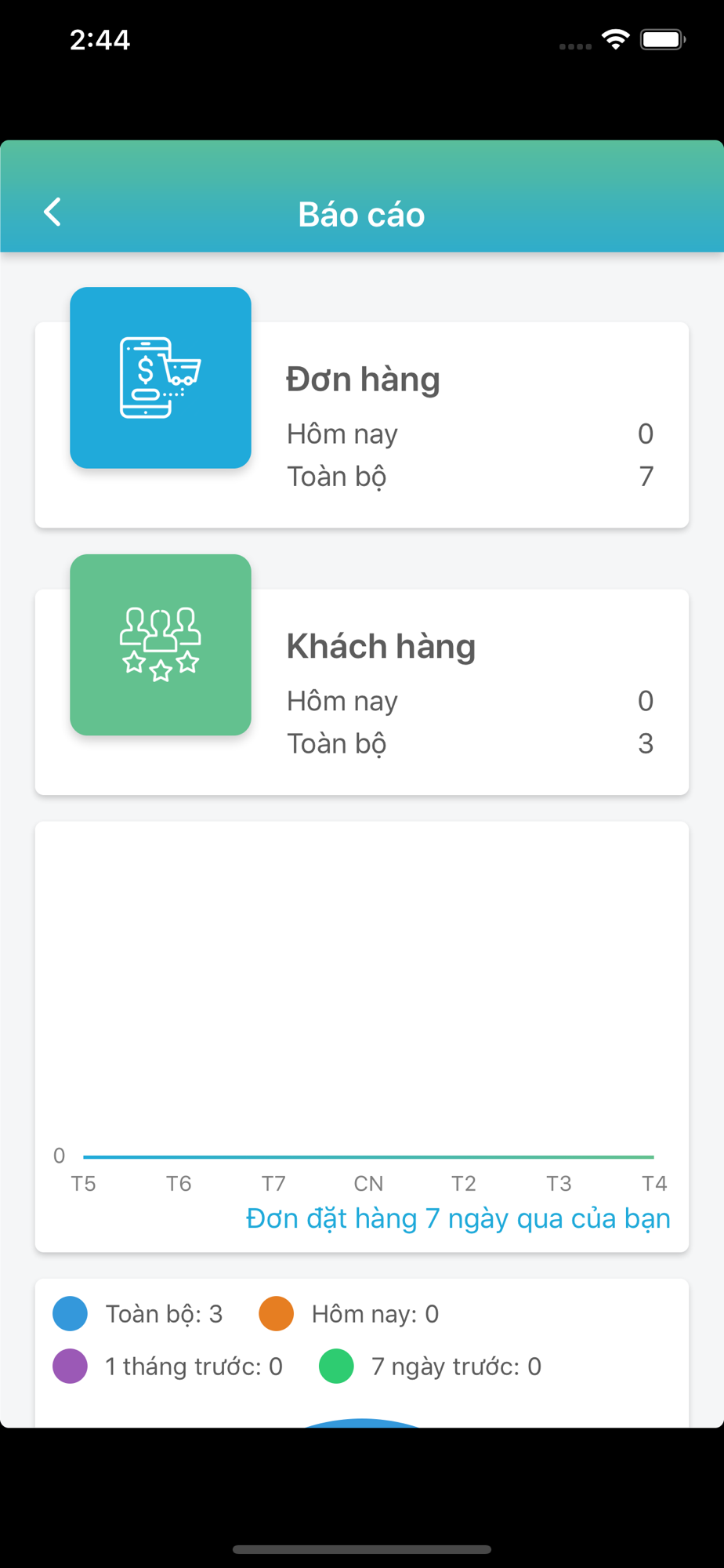Select the purple 1 tháng trước dot
This screenshot has height=1568, width=724.
point(70,1367)
